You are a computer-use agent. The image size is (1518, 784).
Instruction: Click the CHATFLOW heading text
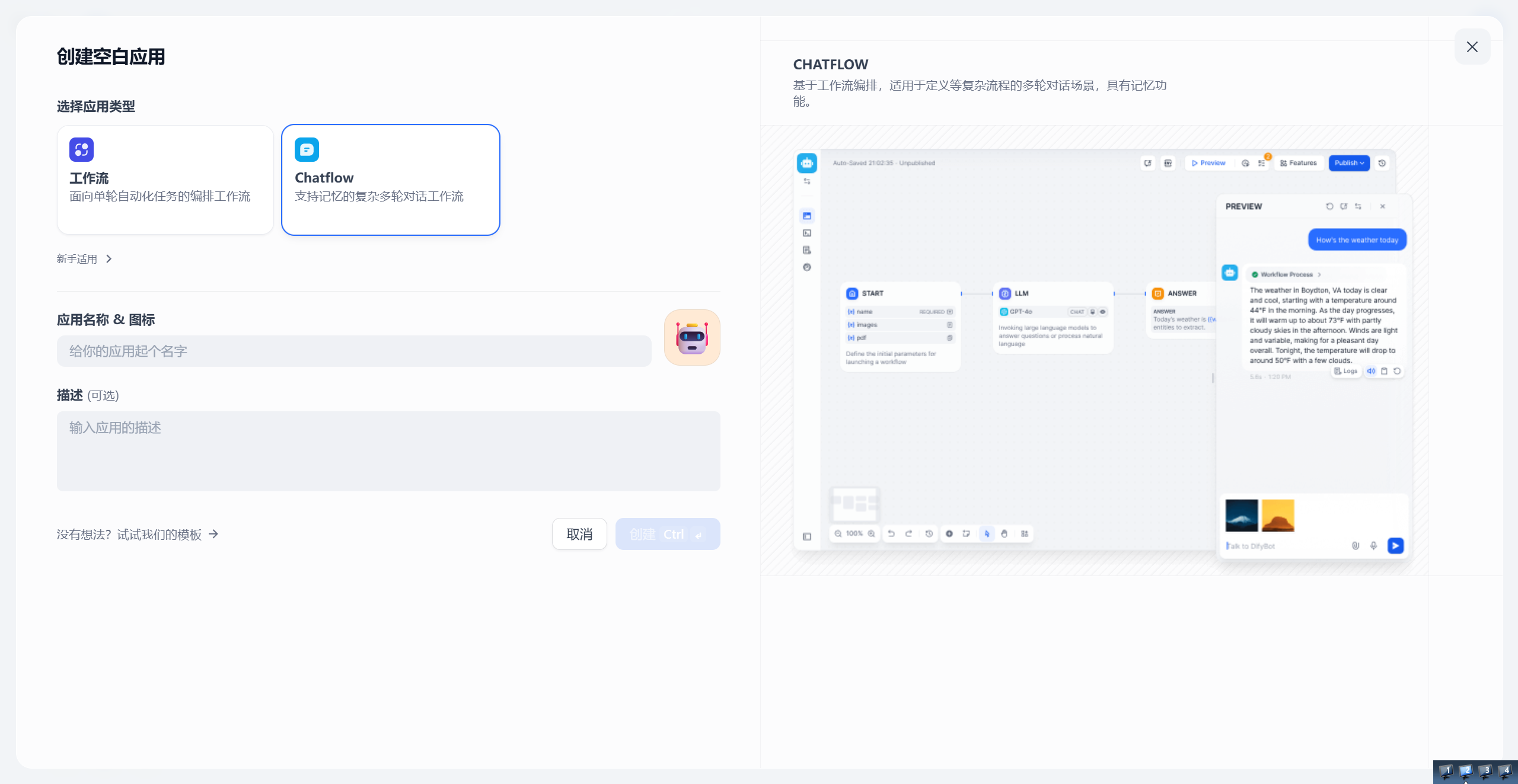pos(830,64)
